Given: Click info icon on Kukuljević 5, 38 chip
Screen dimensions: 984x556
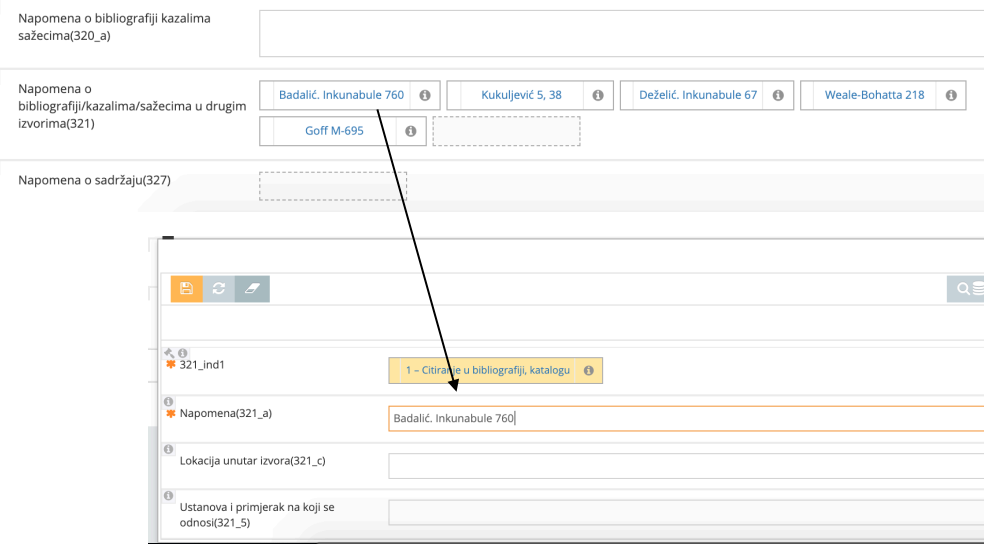Looking at the screenshot, I should coord(598,95).
